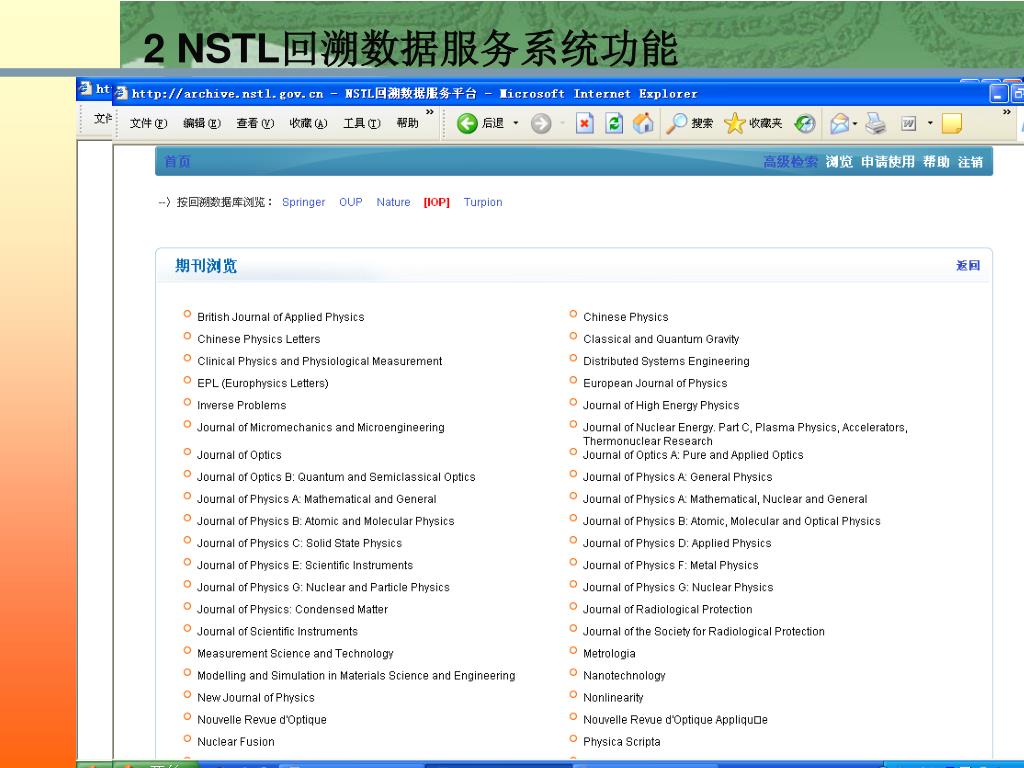The image size is (1024, 768).
Task: Click the Forward arrow icon
Action: click(541, 123)
